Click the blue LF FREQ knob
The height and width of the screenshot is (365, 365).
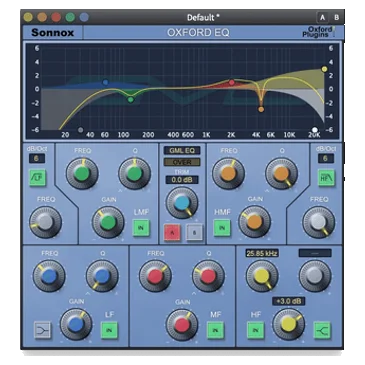coord(49,276)
